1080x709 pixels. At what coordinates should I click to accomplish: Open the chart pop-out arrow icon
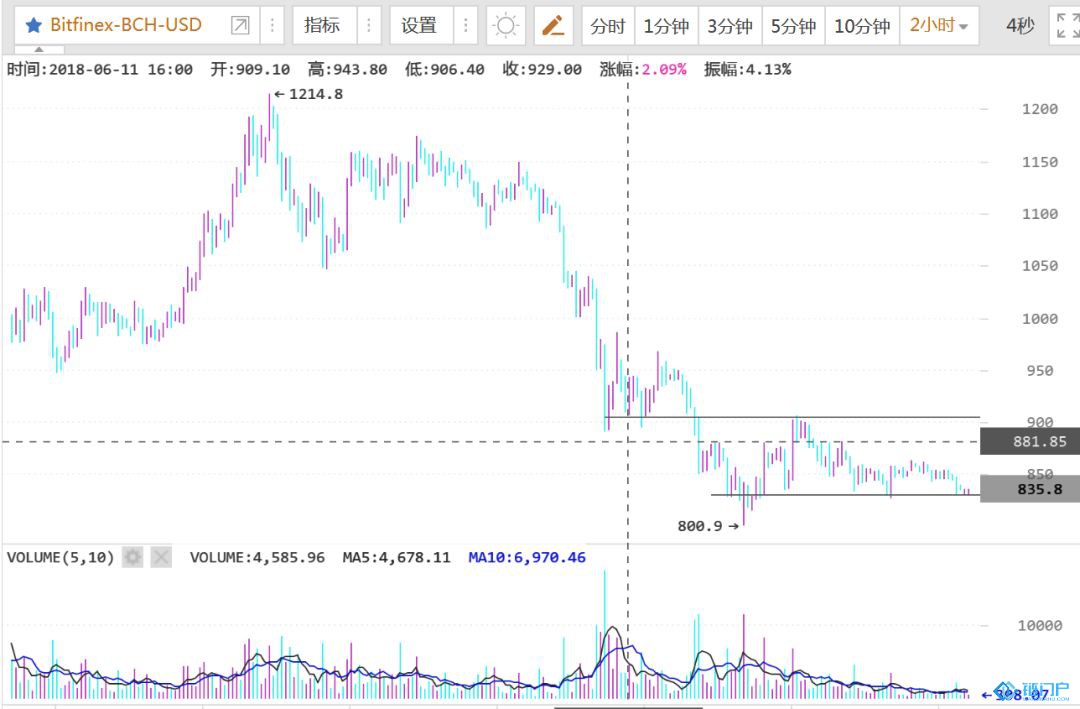[240, 26]
